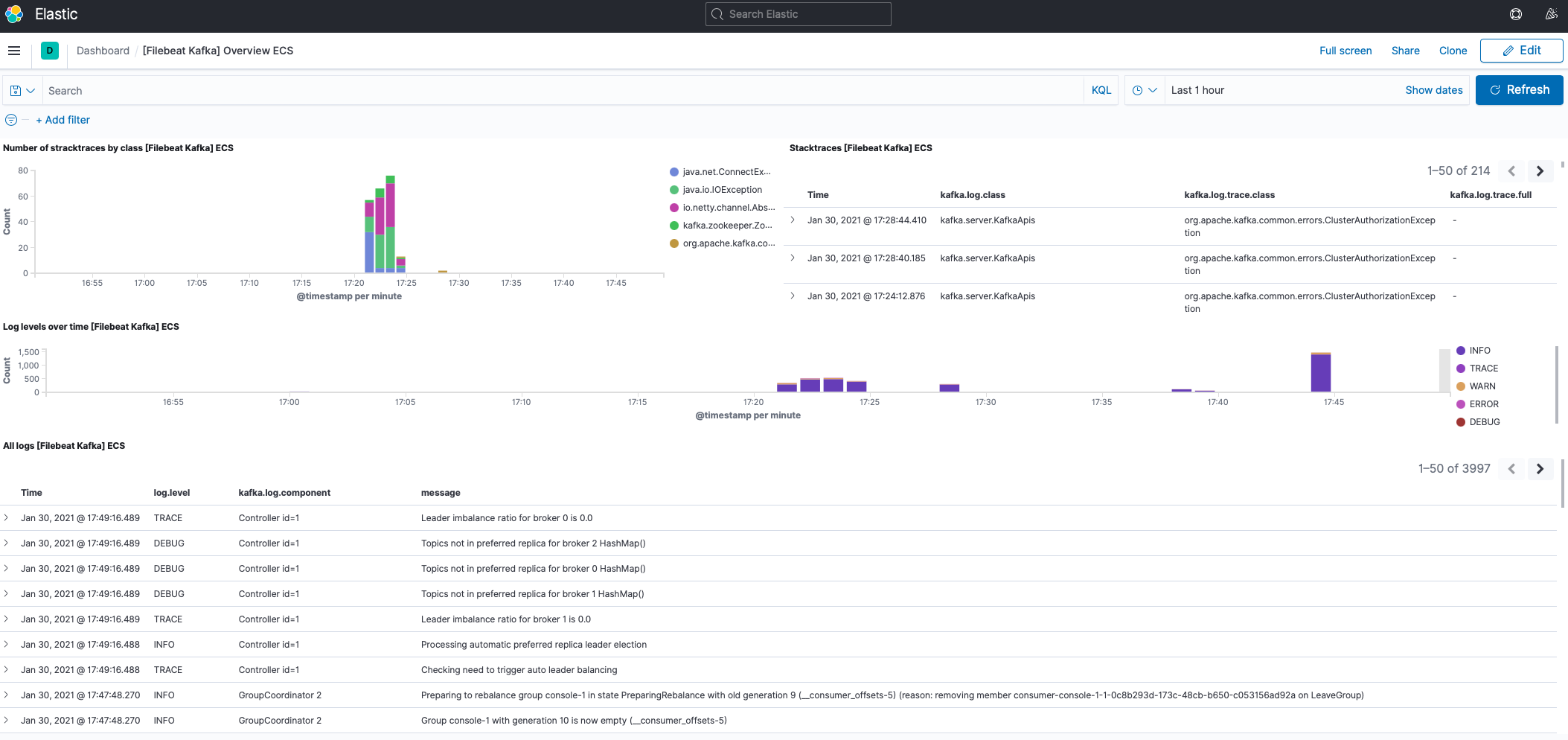Click kafka.log.component column header
Image resolution: width=1568 pixels, height=740 pixels.
[284, 493]
